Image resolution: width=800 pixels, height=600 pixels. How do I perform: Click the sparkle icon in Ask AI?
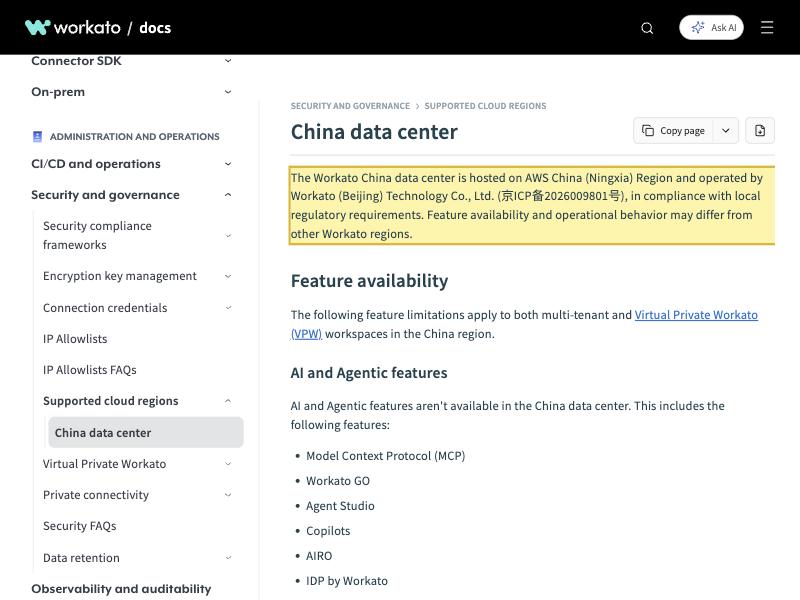[x=697, y=28]
